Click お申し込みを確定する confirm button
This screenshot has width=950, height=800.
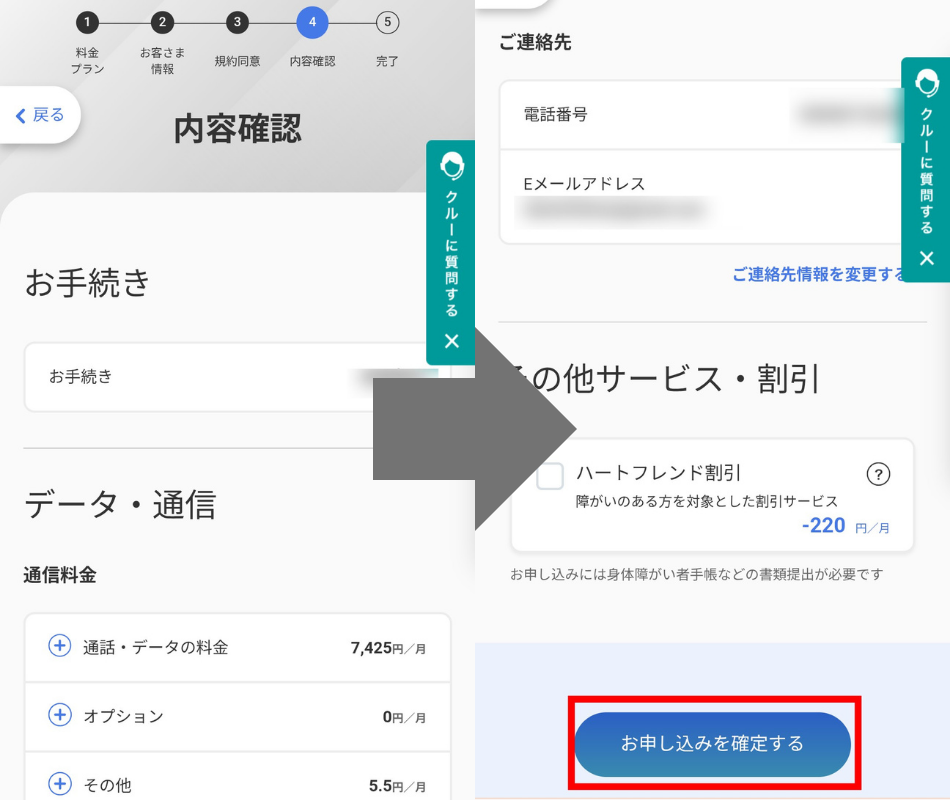pyautogui.click(x=713, y=744)
